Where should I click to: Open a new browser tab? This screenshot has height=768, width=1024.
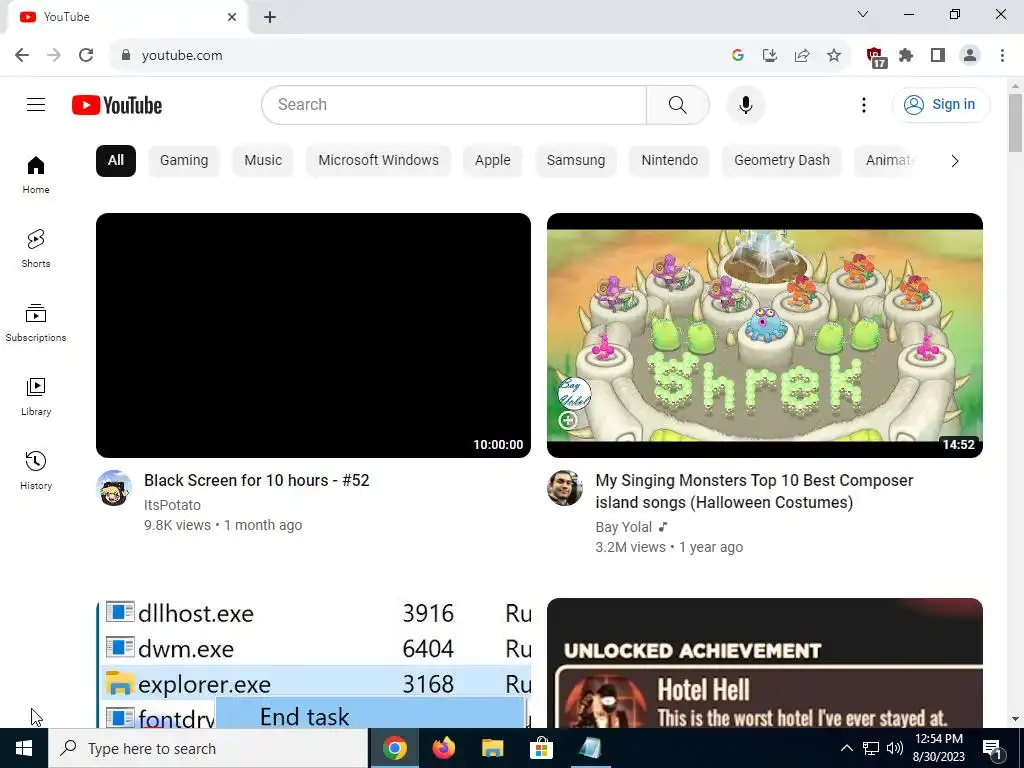(x=270, y=17)
